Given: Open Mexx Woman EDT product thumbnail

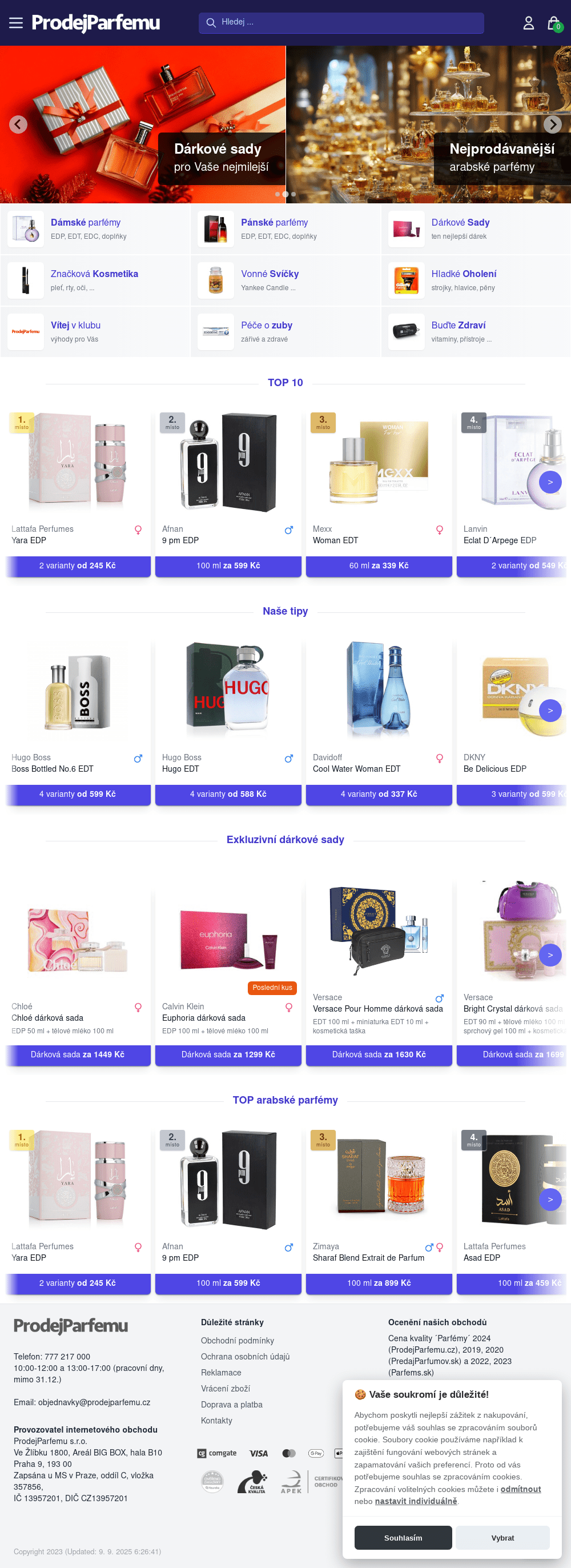Looking at the screenshot, I should coord(379,460).
